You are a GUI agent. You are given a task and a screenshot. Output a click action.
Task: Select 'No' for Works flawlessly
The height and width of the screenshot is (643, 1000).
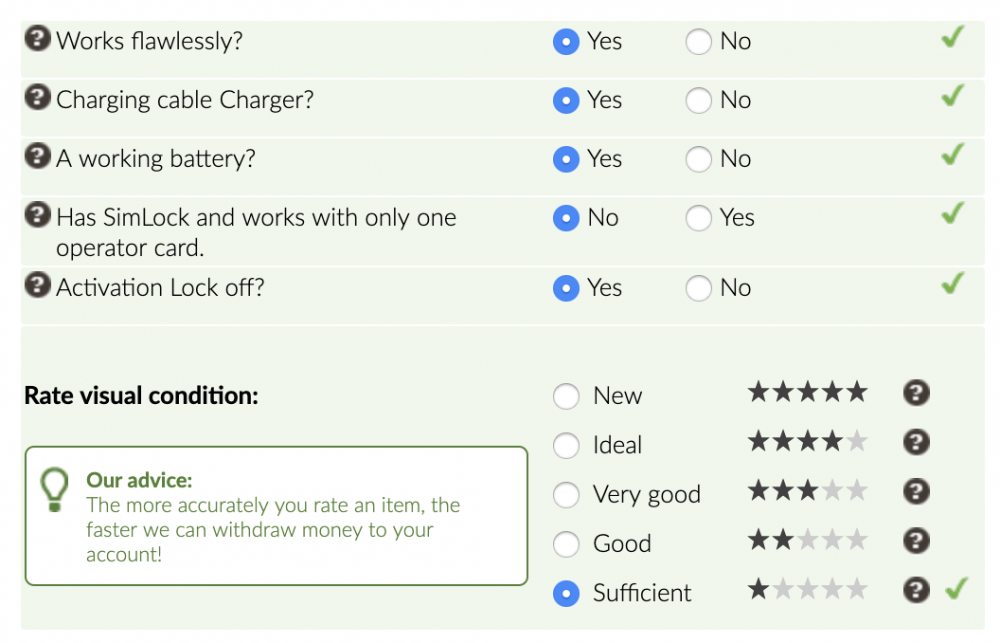coord(699,42)
